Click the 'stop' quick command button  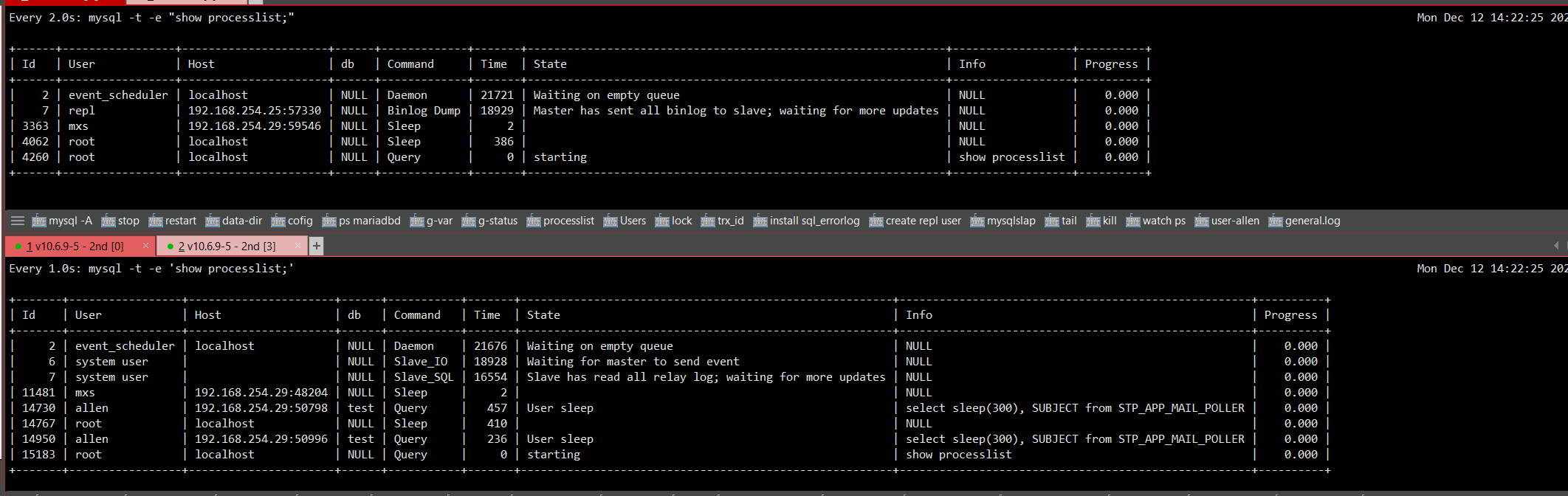pos(120,221)
